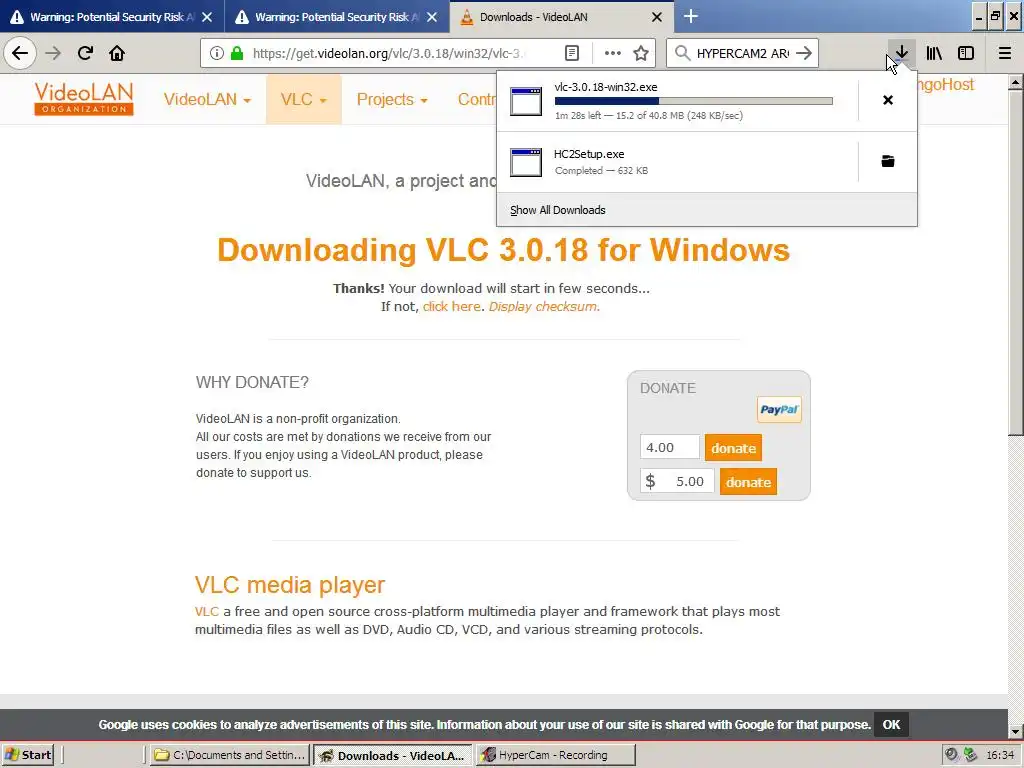Dismiss cookie notice with OK button
Image resolution: width=1024 pixels, height=768 pixels.
tap(891, 724)
